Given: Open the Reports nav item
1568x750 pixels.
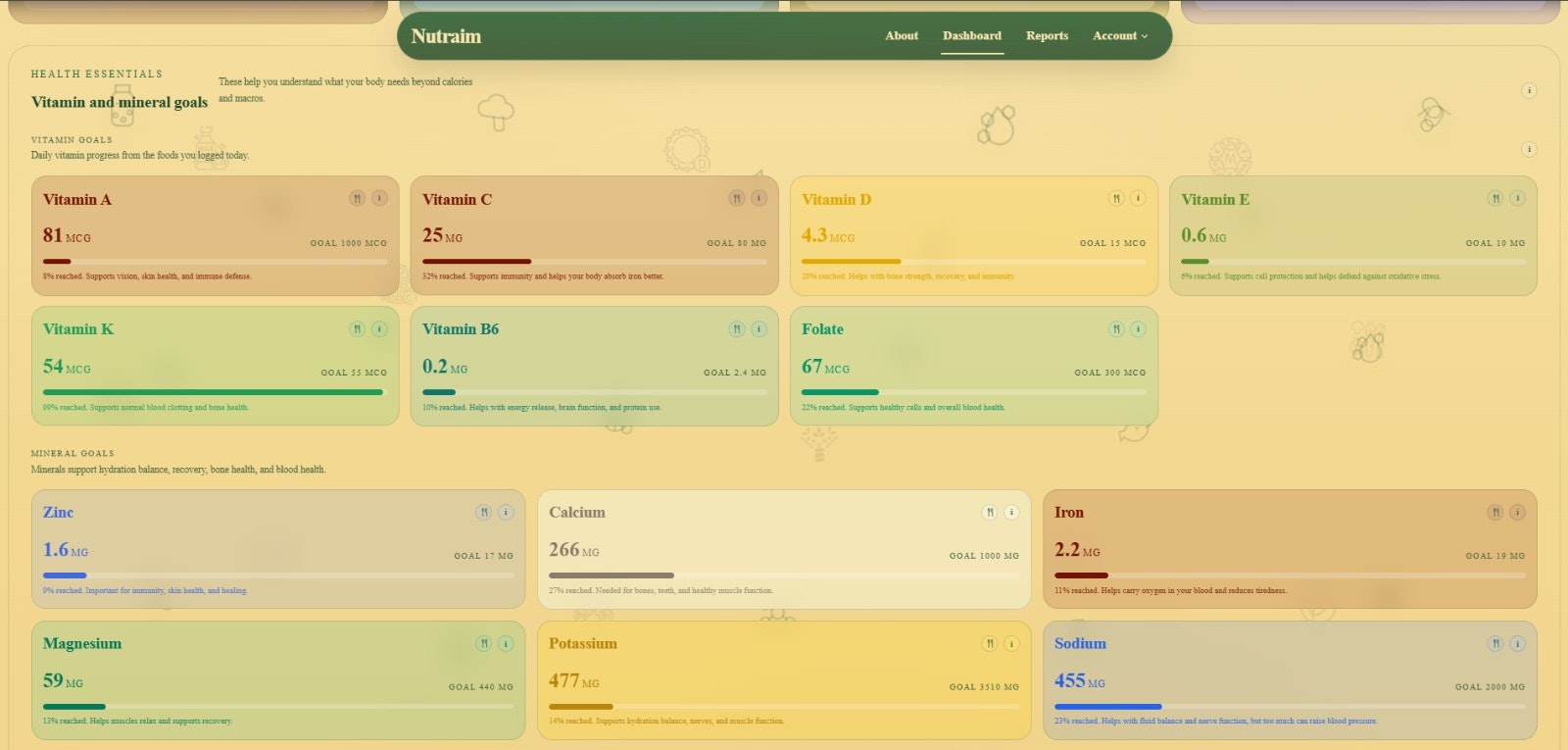Looking at the screenshot, I should click(1047, 35).
